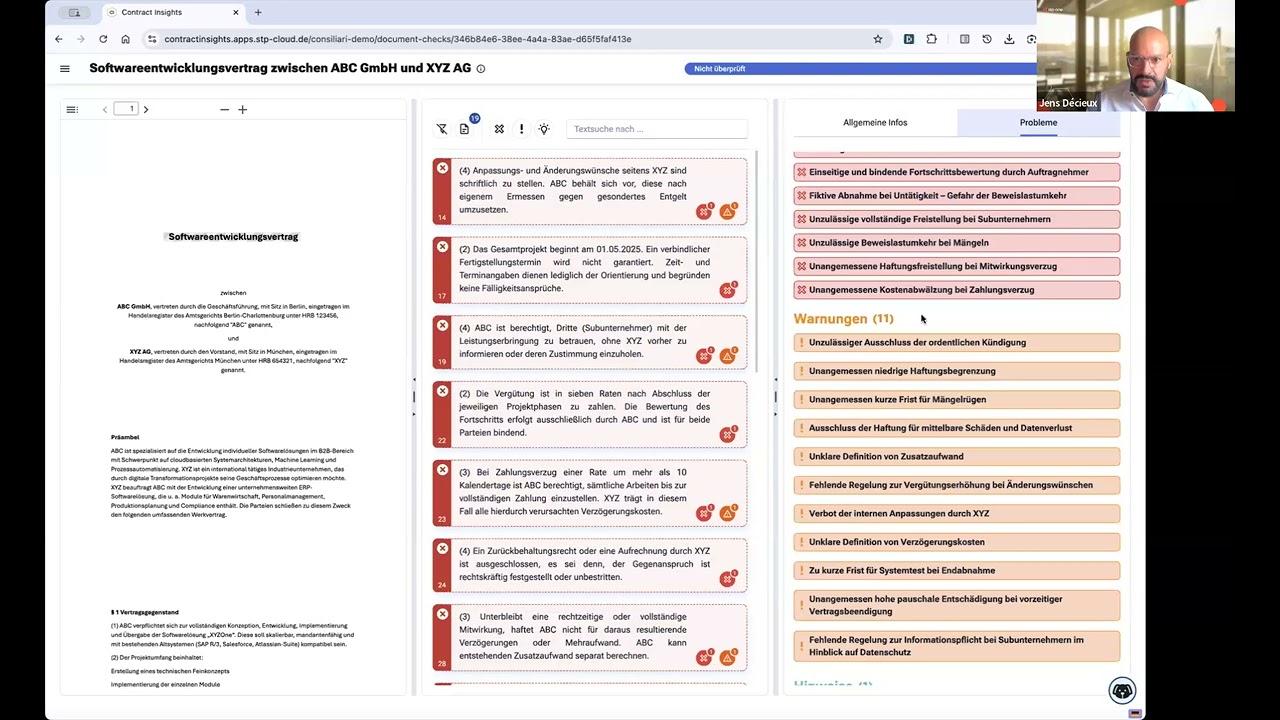Clear filters with the crossed-out funnel icon
This screenshot has width=1280, height=720.
[442, 129]
